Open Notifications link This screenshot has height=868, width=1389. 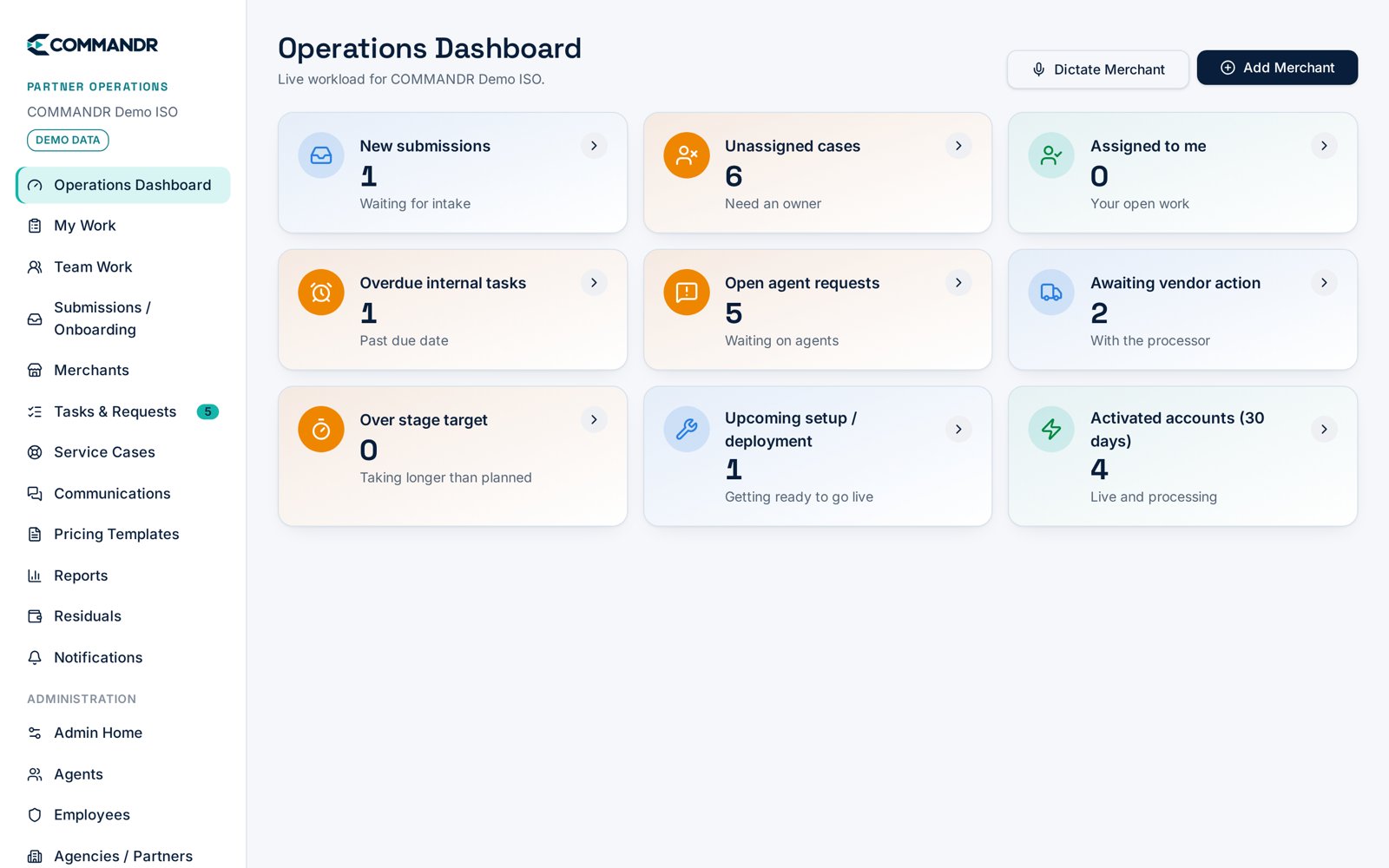[123, 658]
